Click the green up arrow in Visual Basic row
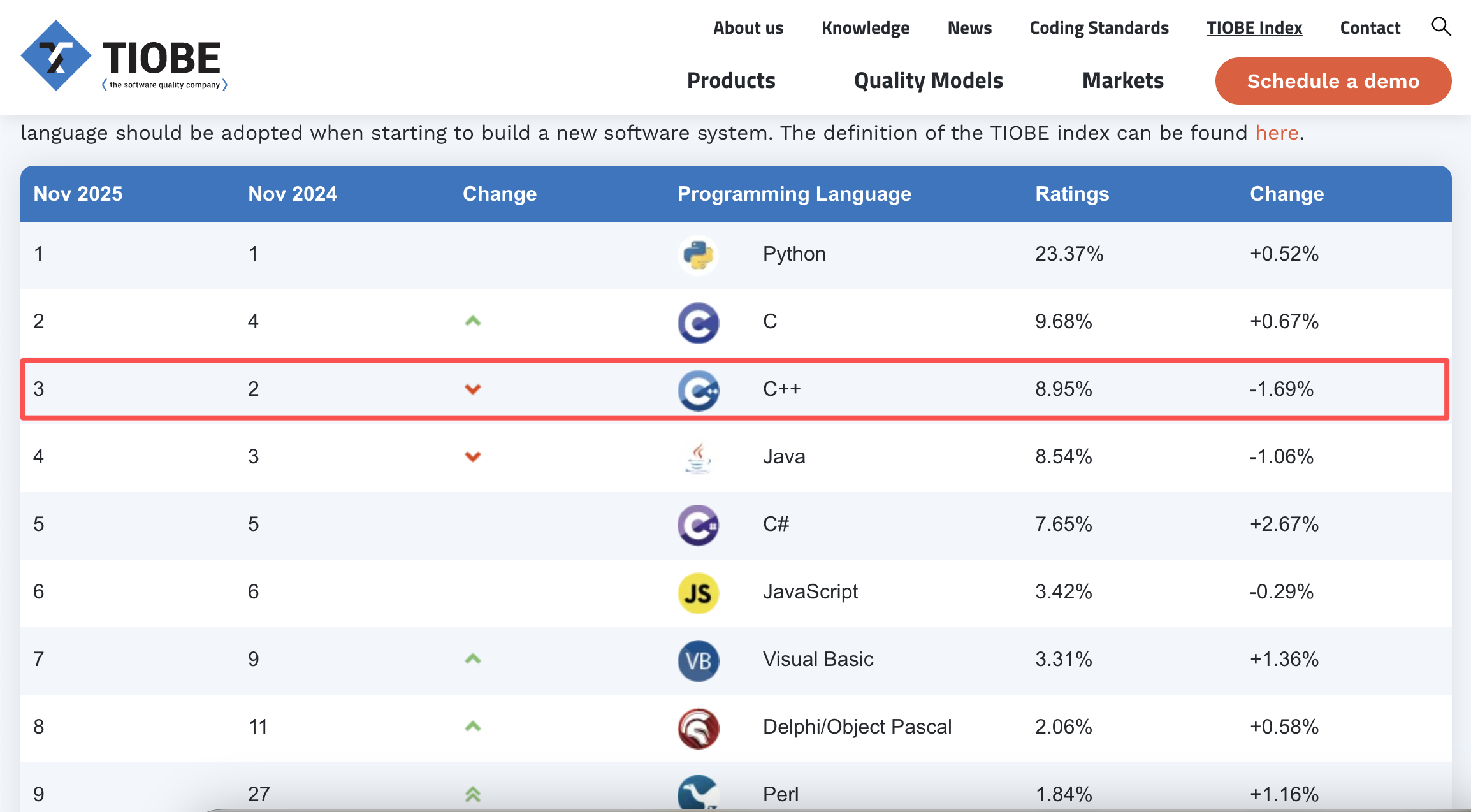 (x=472, y=659)
